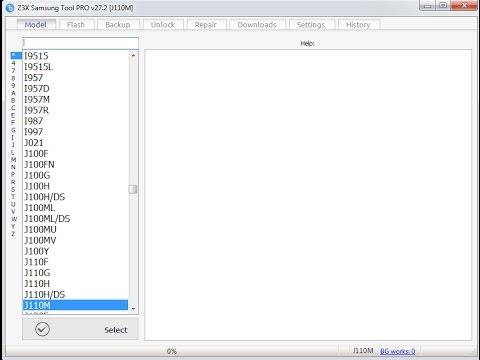Select model J100Y
Screen dimensions: 480x360
76,251
